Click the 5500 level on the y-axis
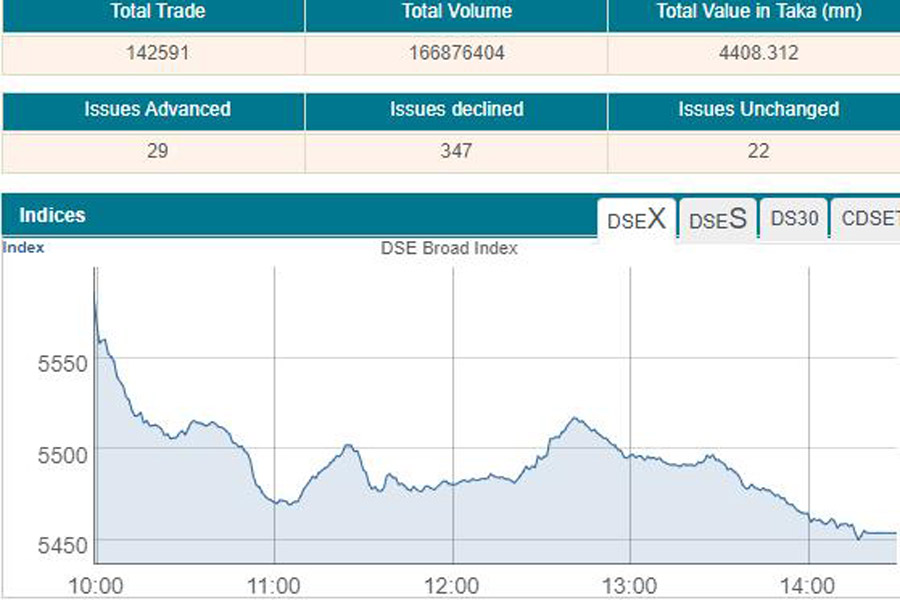This screenshot has width=900, height=600. [62, 454]
